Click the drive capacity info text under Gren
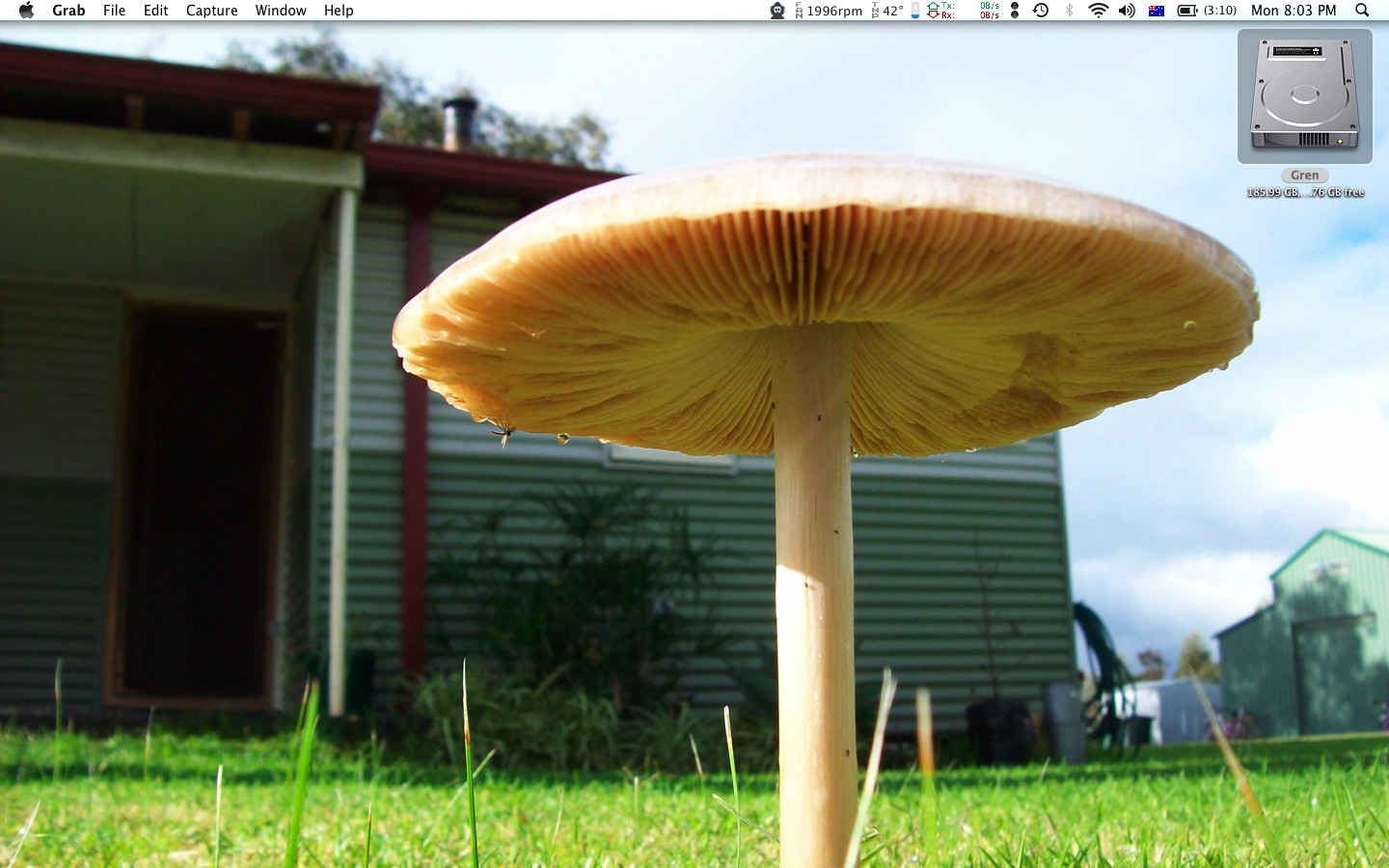The image size is (1389, 868). [1305, 192]
